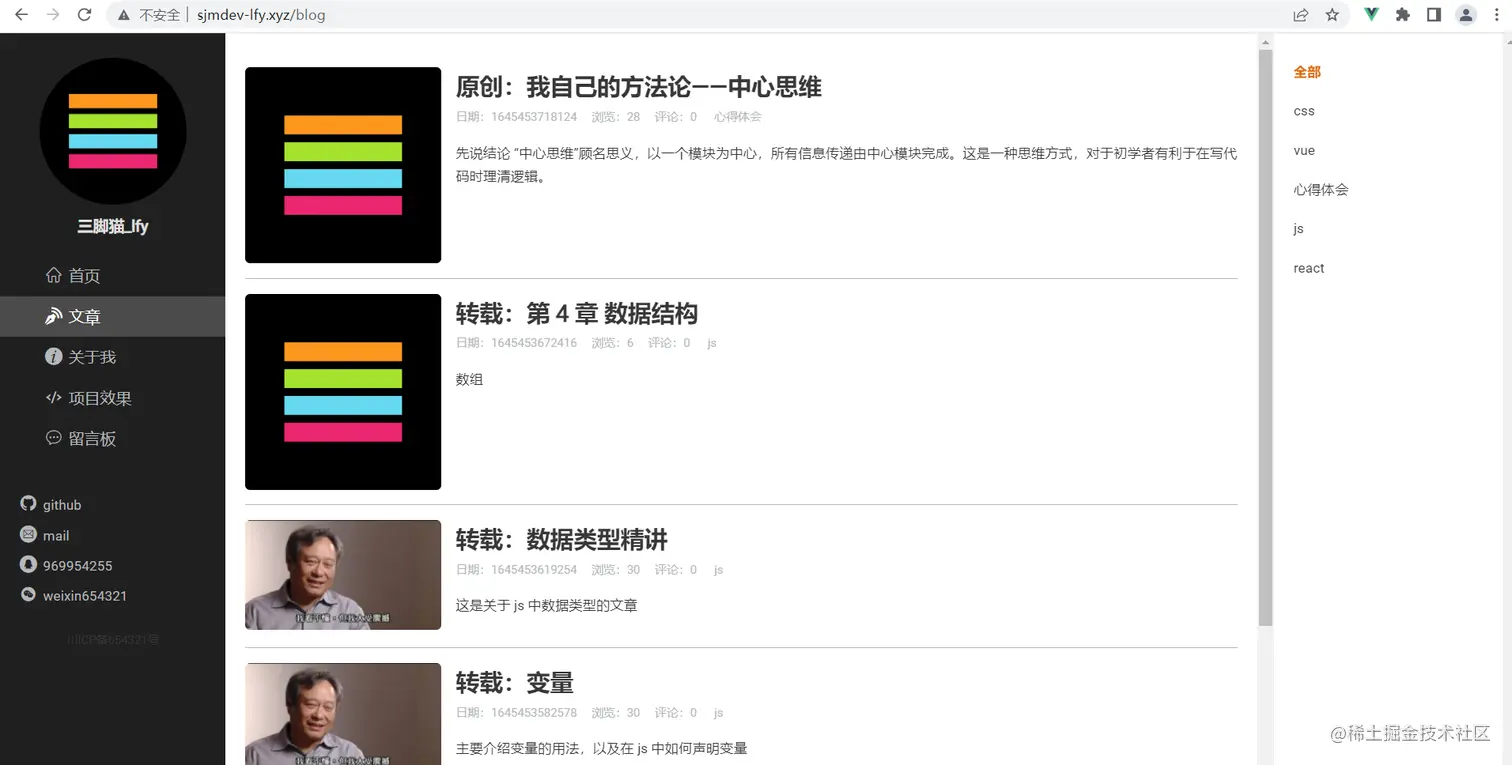Click thumbnail of 数据类型精讲 article
Screen dimensions: 1512x765
point(343,575)
